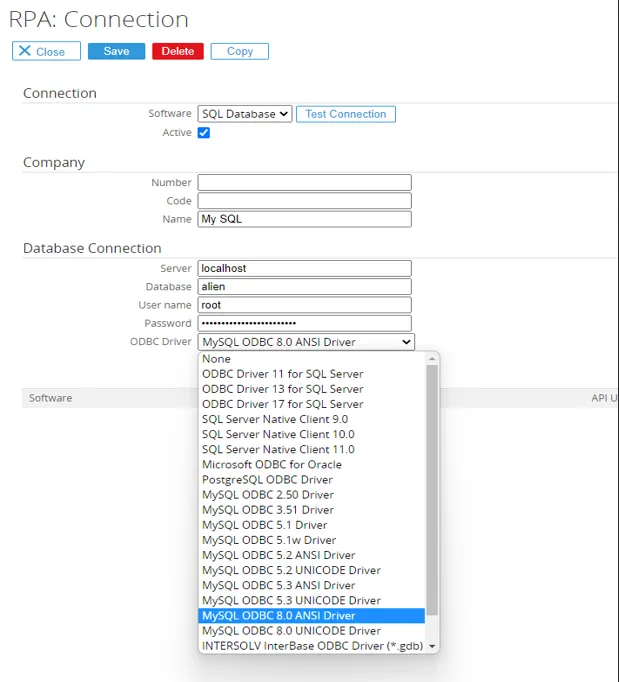Click the driver list scrollbar thumb

tap(432, 490)
